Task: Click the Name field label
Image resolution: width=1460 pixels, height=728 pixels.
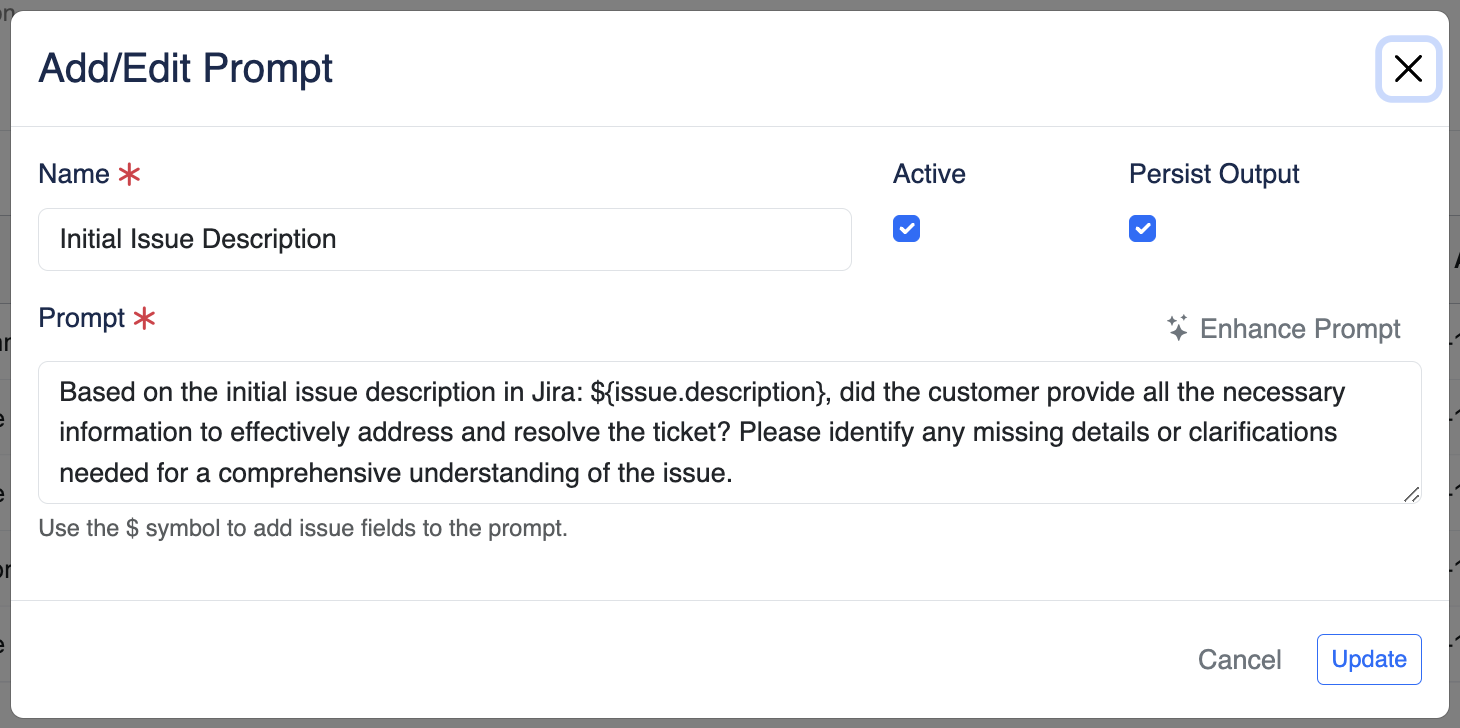Action: [73, 174]
